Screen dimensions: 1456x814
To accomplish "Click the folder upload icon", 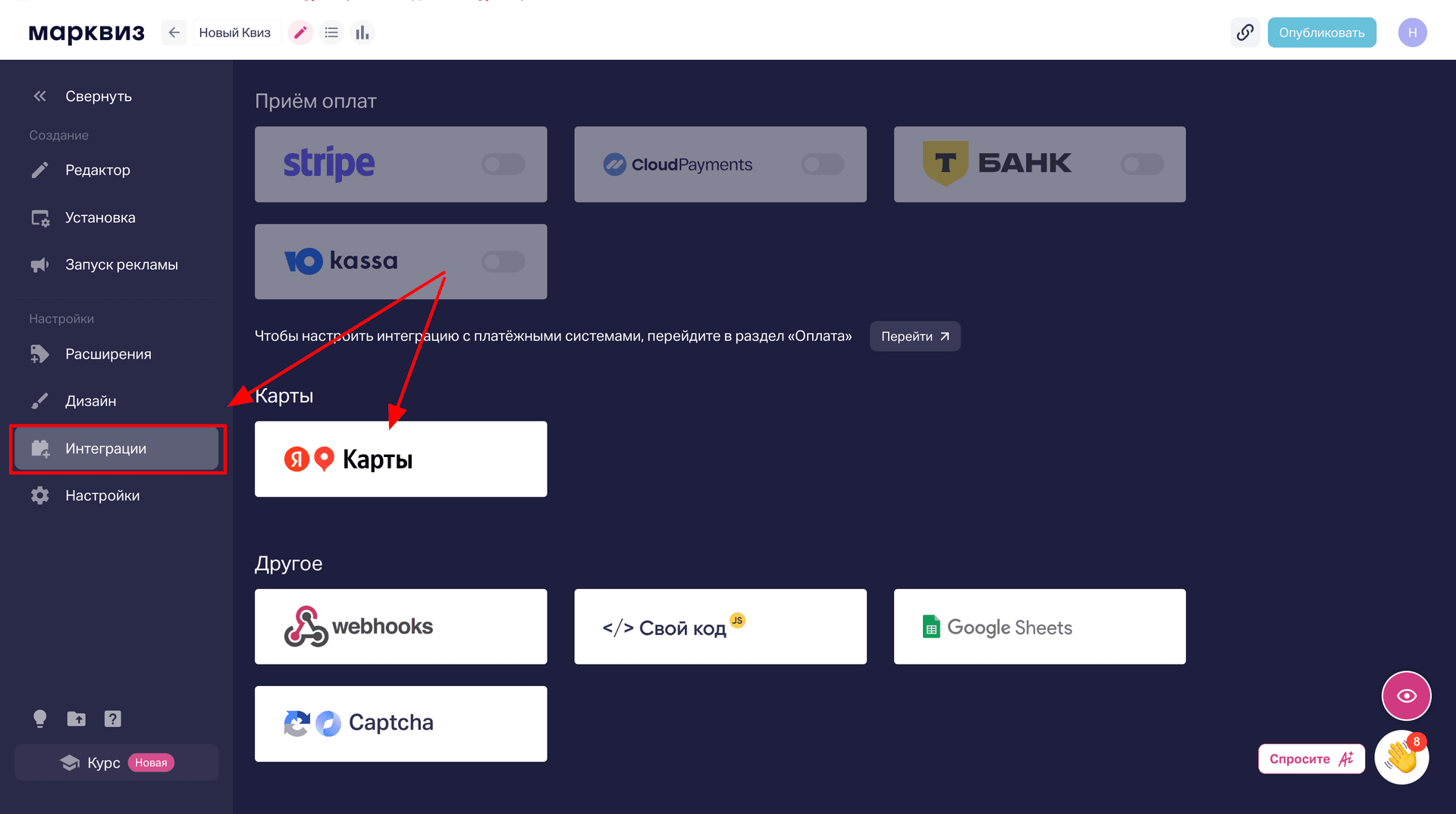I will [77, 719].
